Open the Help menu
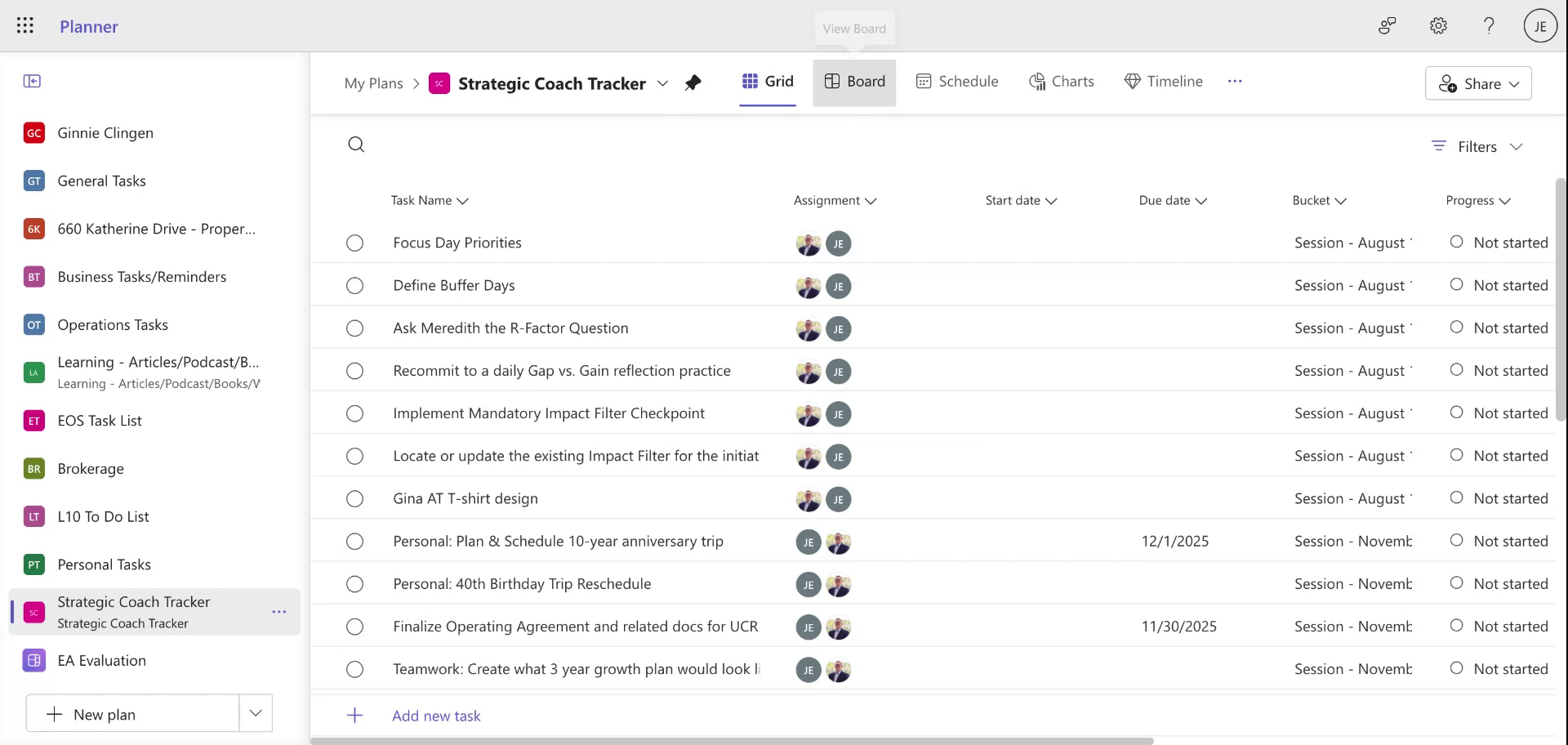This screenshot has width=1568, height=745. 1490,25
